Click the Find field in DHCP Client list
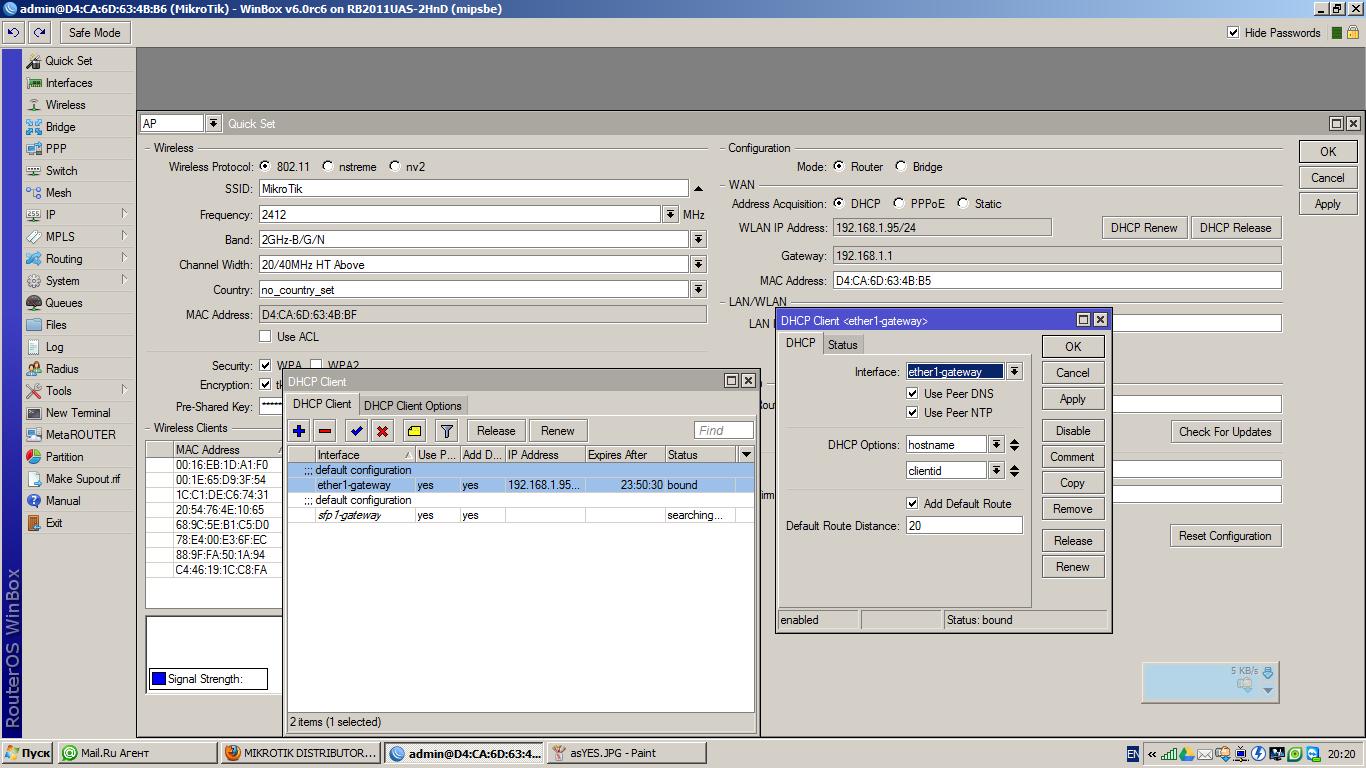This screenshot has height=768, width=1366. (723, 431)
